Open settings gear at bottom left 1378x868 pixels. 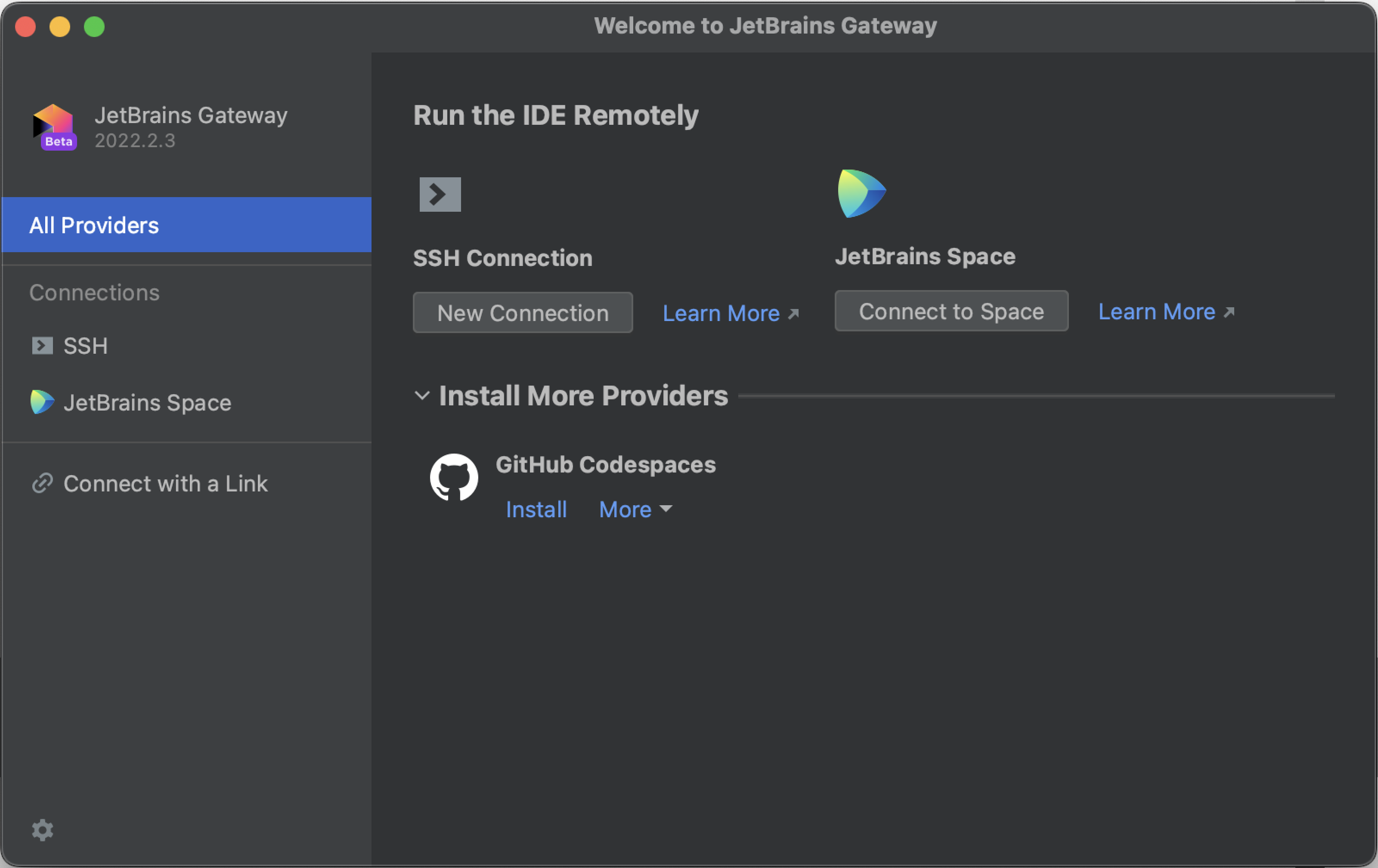(42, 830)
